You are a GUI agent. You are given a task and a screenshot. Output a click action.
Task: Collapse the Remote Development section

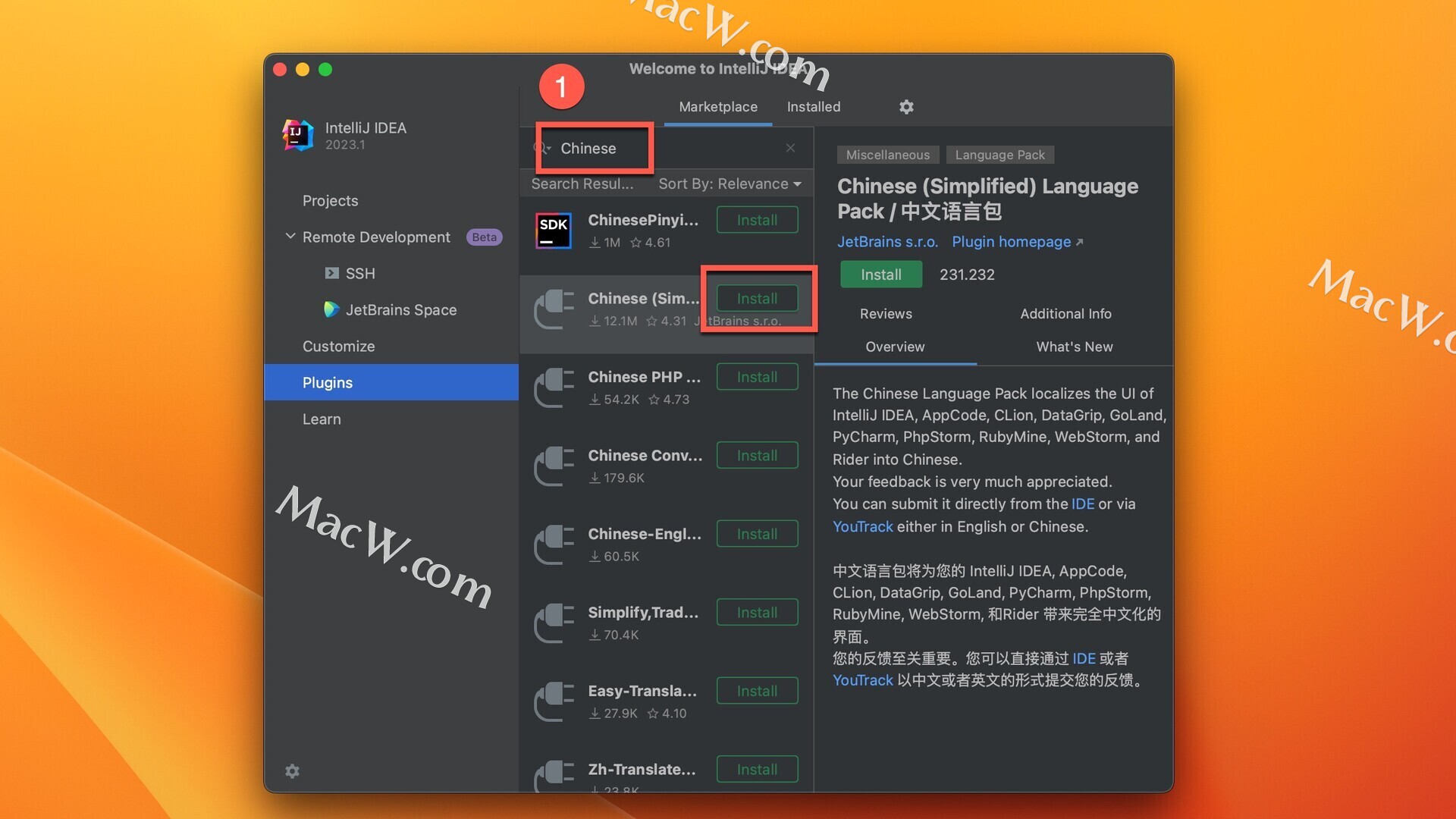tap(290, 237)
